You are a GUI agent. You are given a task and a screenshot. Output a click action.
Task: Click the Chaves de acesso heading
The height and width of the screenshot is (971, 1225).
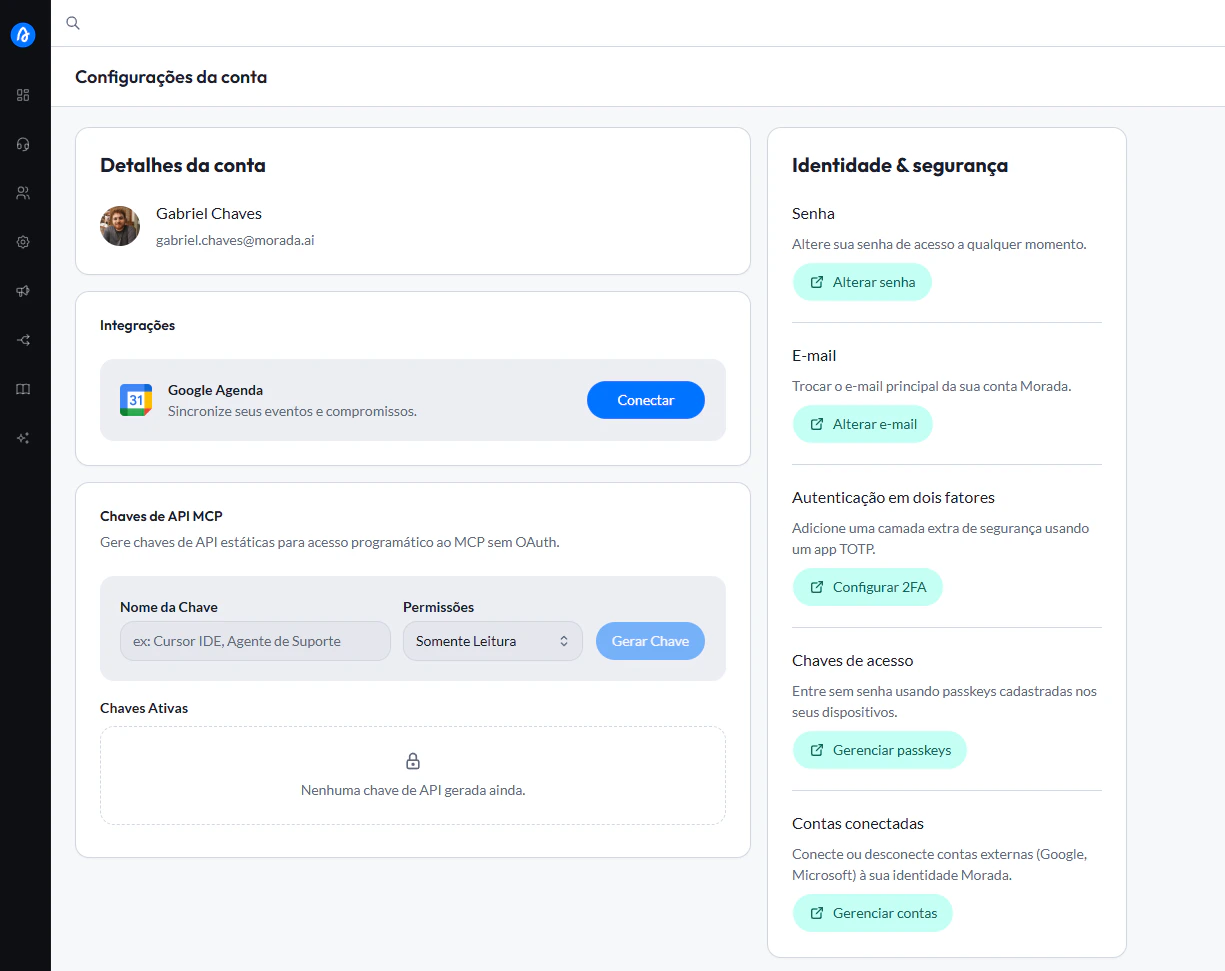point(852,660)
